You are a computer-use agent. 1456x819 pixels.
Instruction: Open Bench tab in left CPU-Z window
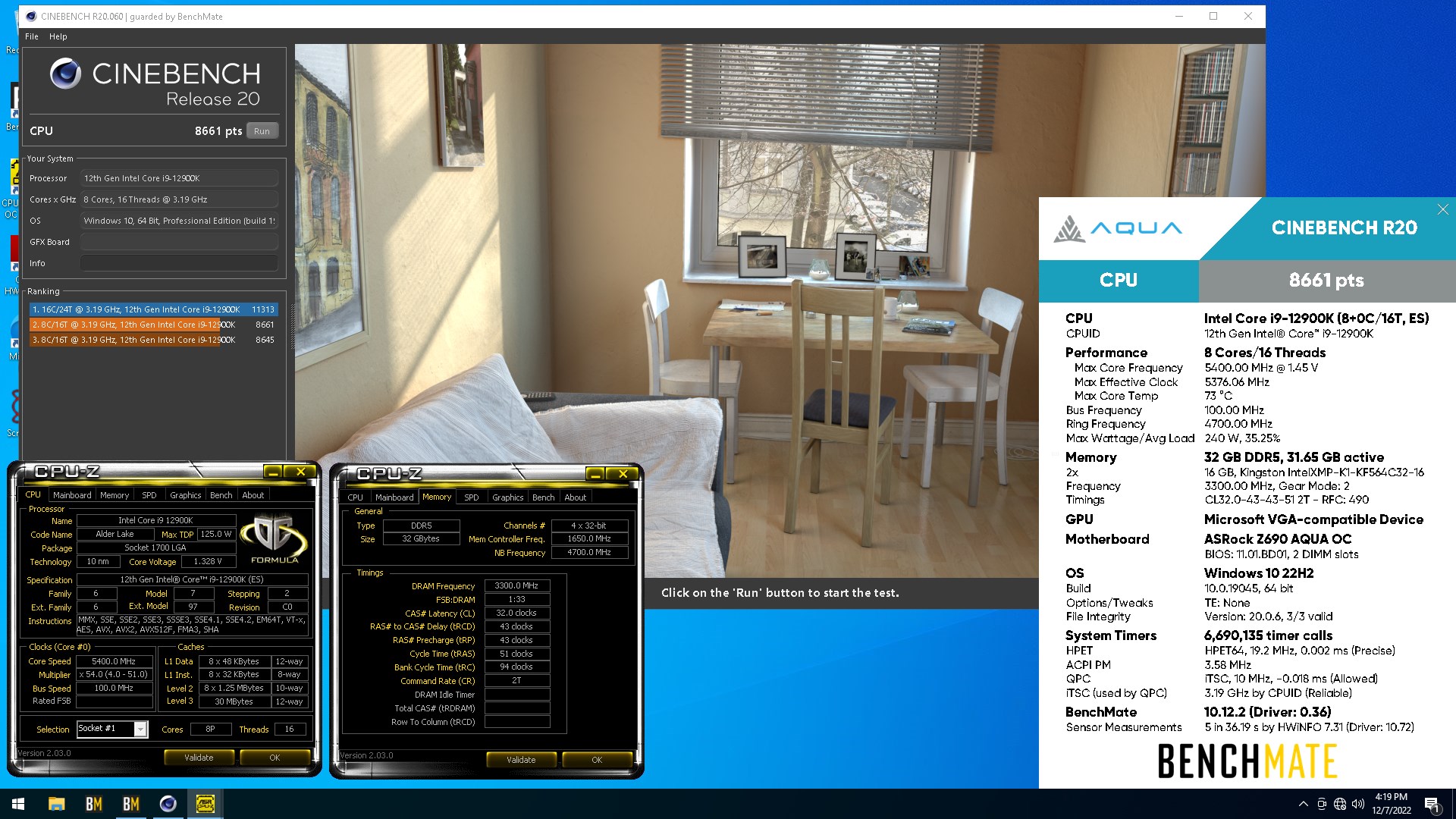pyautogui.click(x=221, y=495)
